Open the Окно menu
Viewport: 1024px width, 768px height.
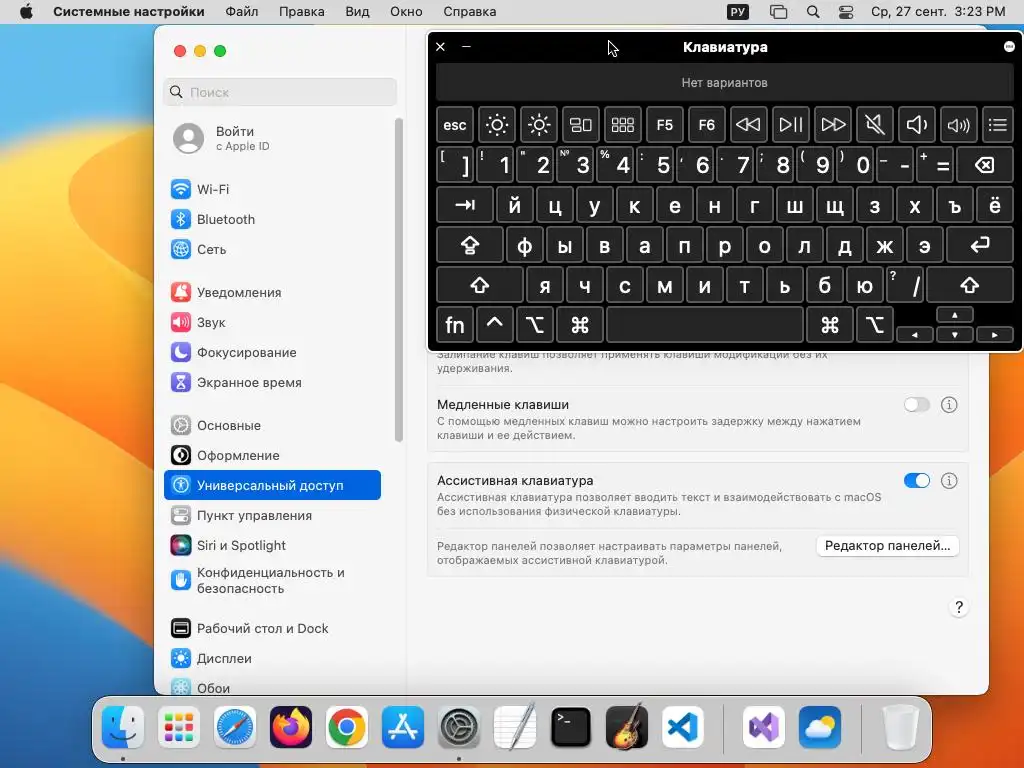[406, 12]
